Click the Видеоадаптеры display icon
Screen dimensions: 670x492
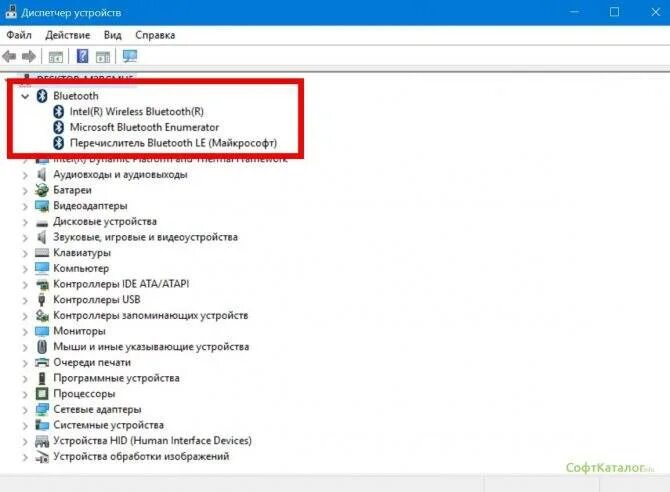pos(42,206)
